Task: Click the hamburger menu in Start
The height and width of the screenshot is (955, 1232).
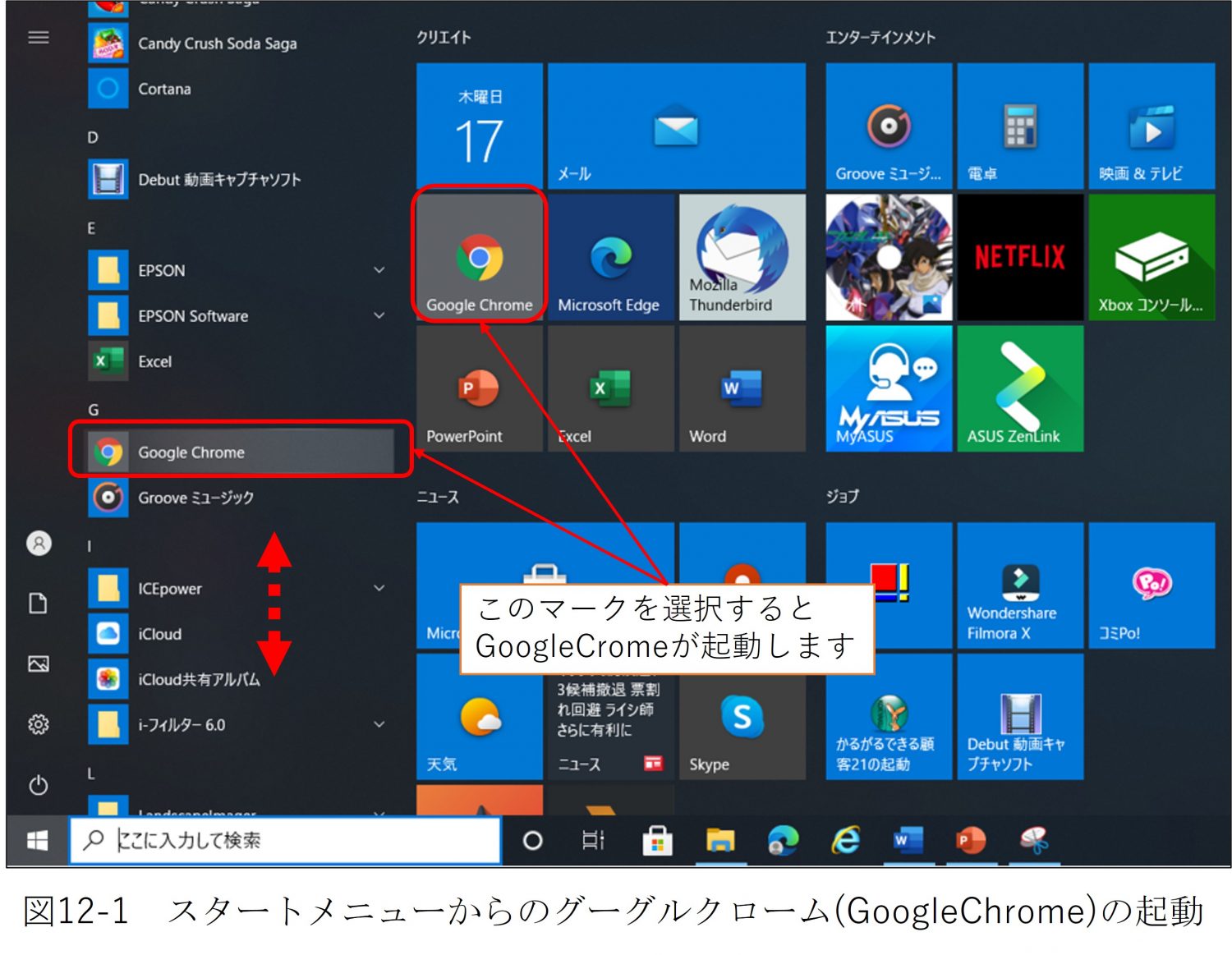Action: [x=39, y=38]
